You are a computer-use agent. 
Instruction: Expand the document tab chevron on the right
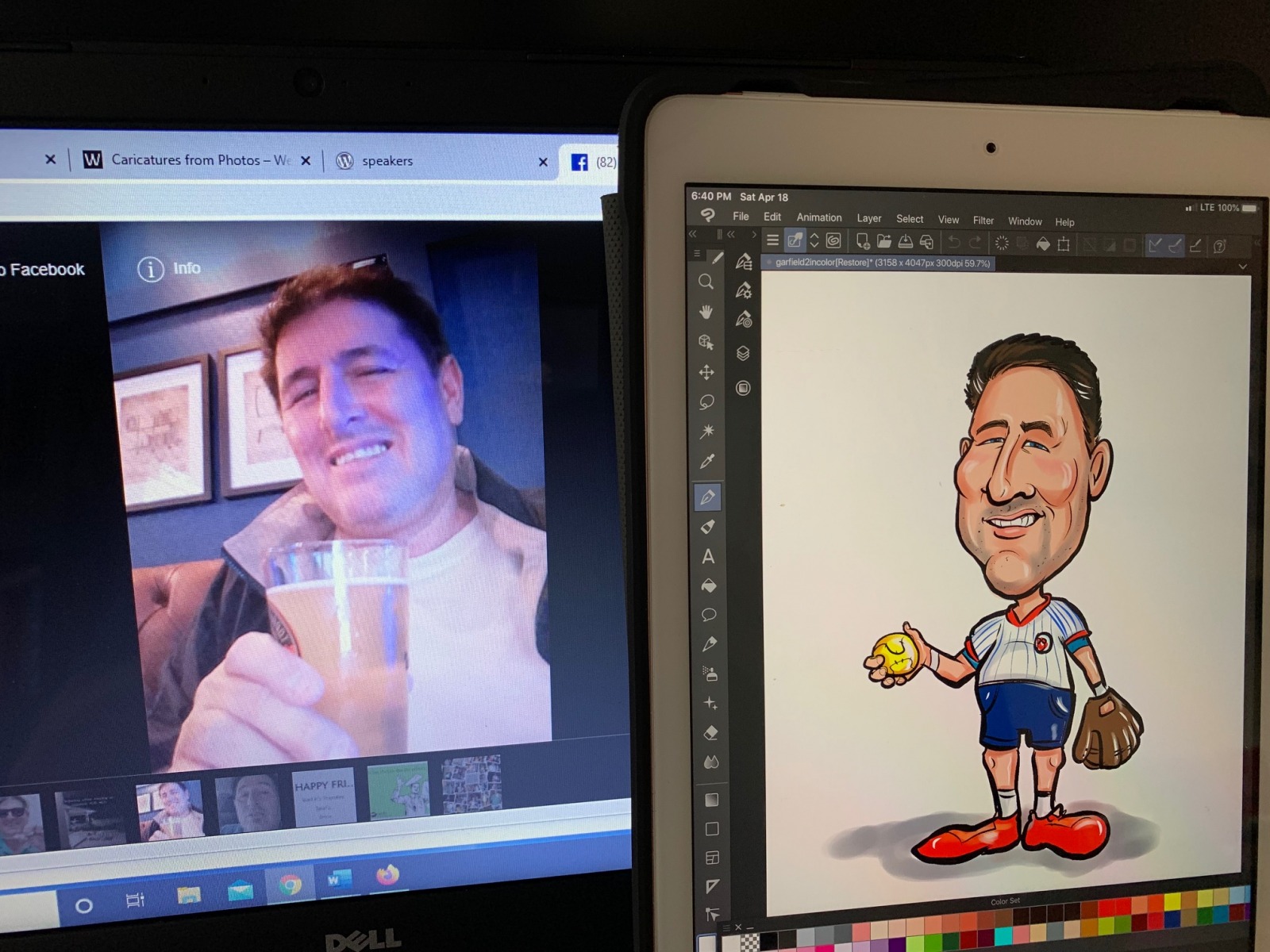click(1242, 267)
